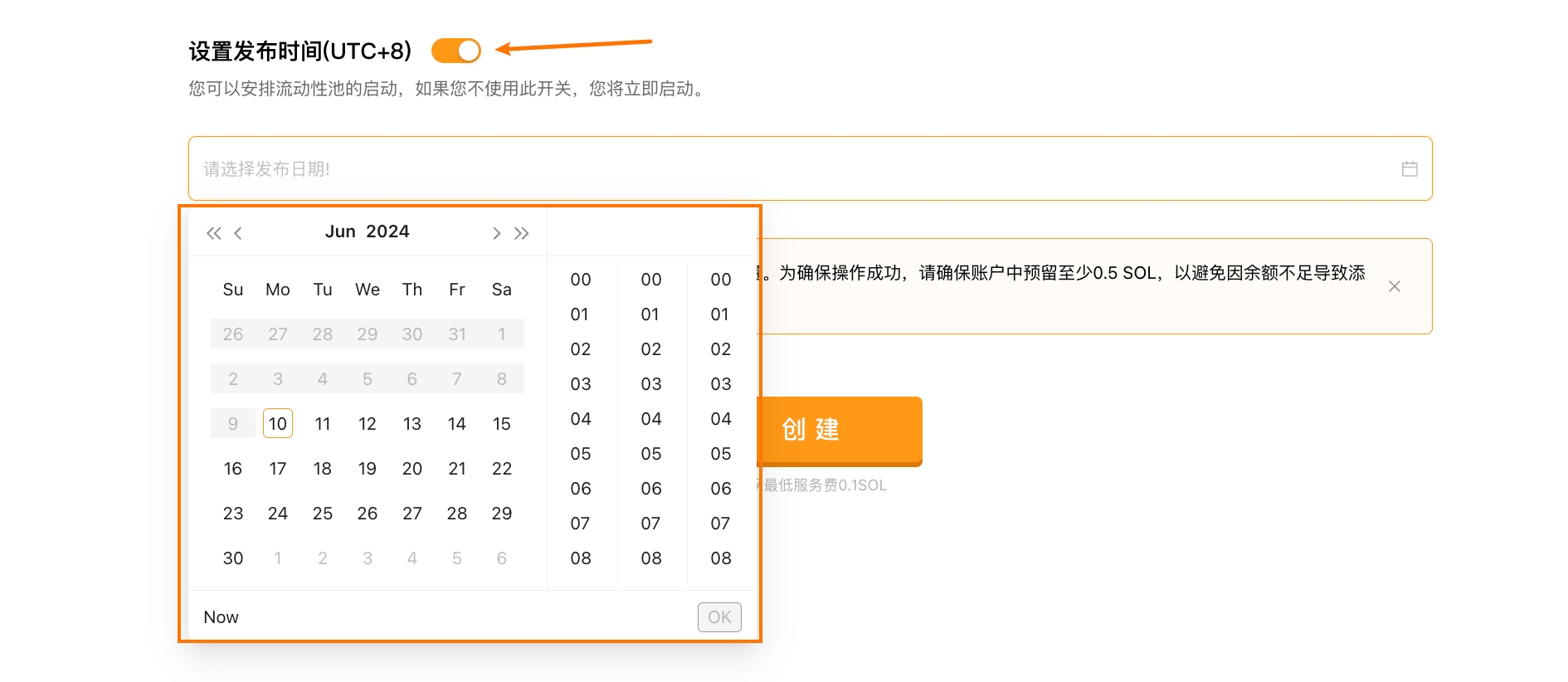Dismiss the SOL balance warning notice
Screen dimensions: 1568x682
tap(1395, 286)
